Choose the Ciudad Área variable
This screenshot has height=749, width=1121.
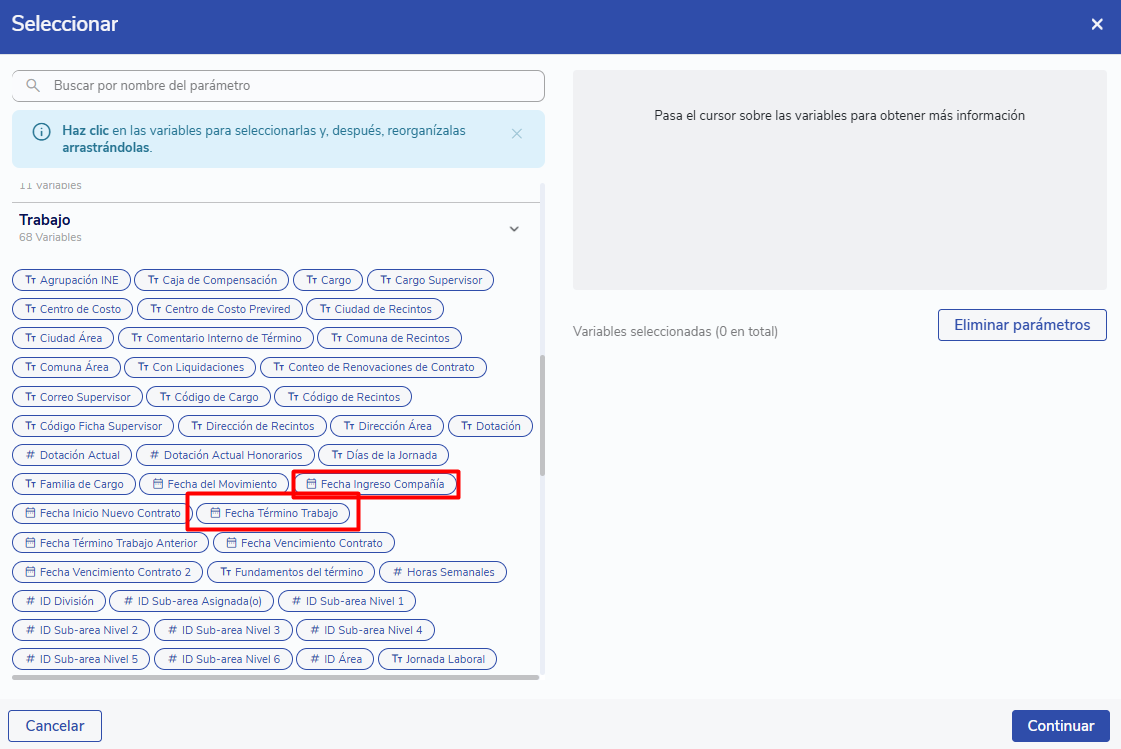(x=63, y=338)
